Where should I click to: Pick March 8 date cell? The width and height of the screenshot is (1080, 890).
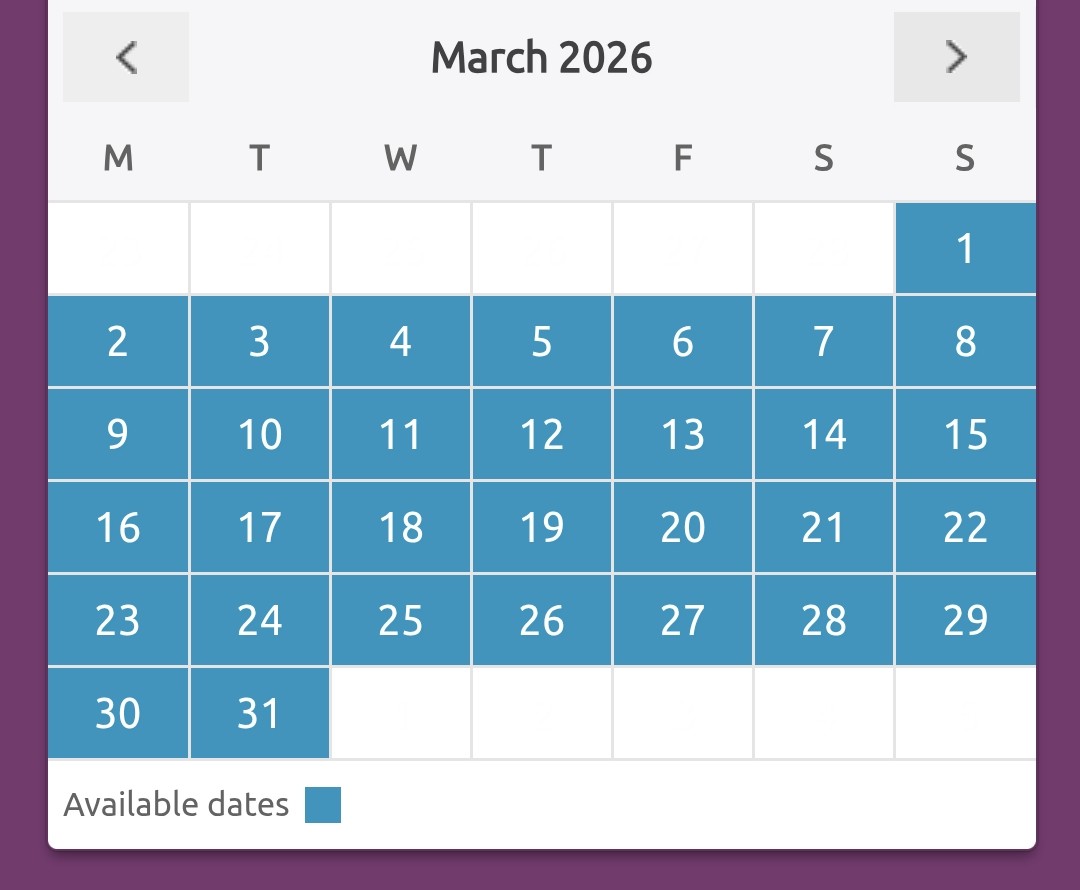(x=965, y=342)
